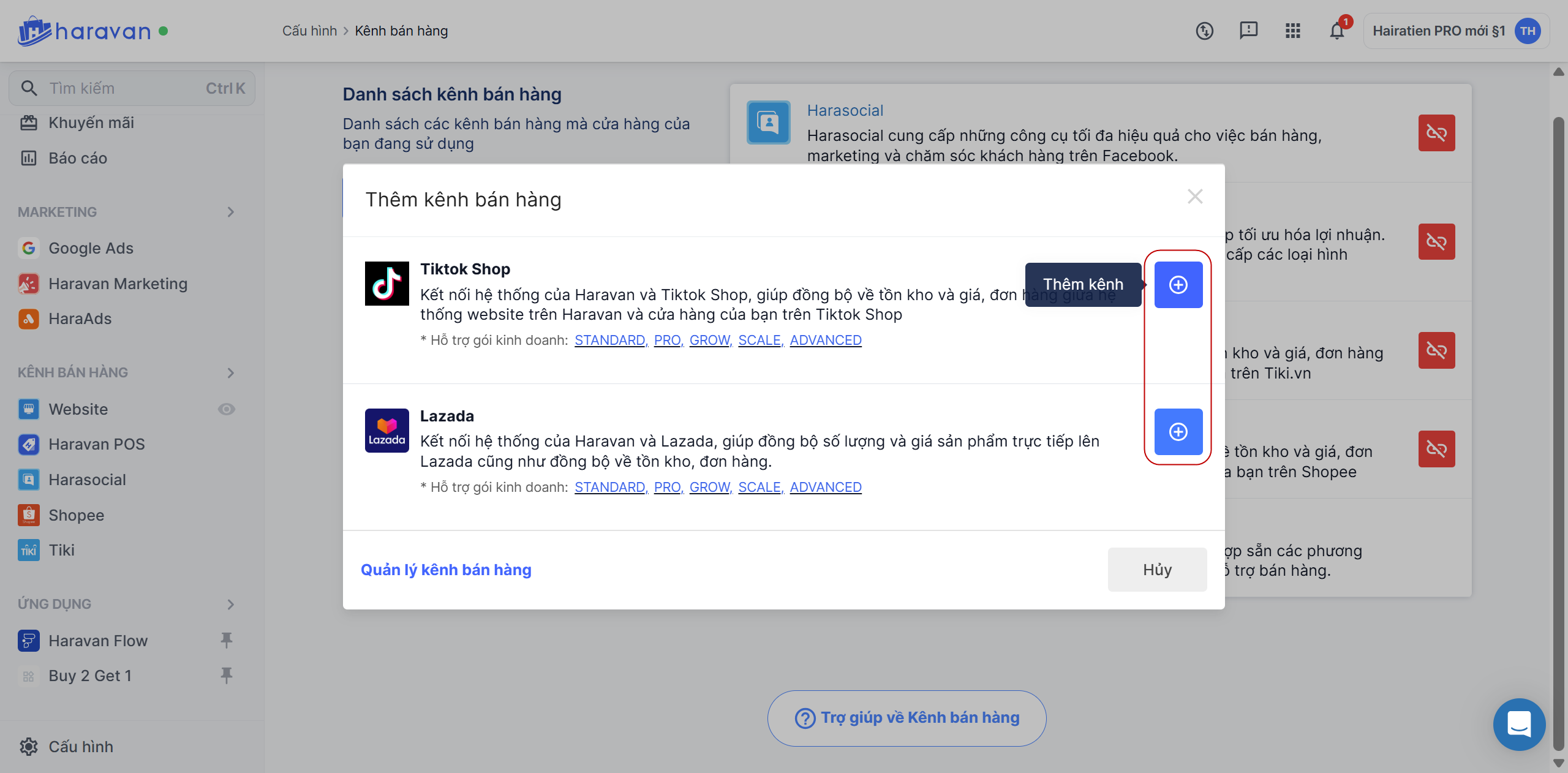Viewport: 1568px width, 773px height.
Task: Expand the KÊNH BÁN HÀNG section chevron
Action: pos(230,372)
